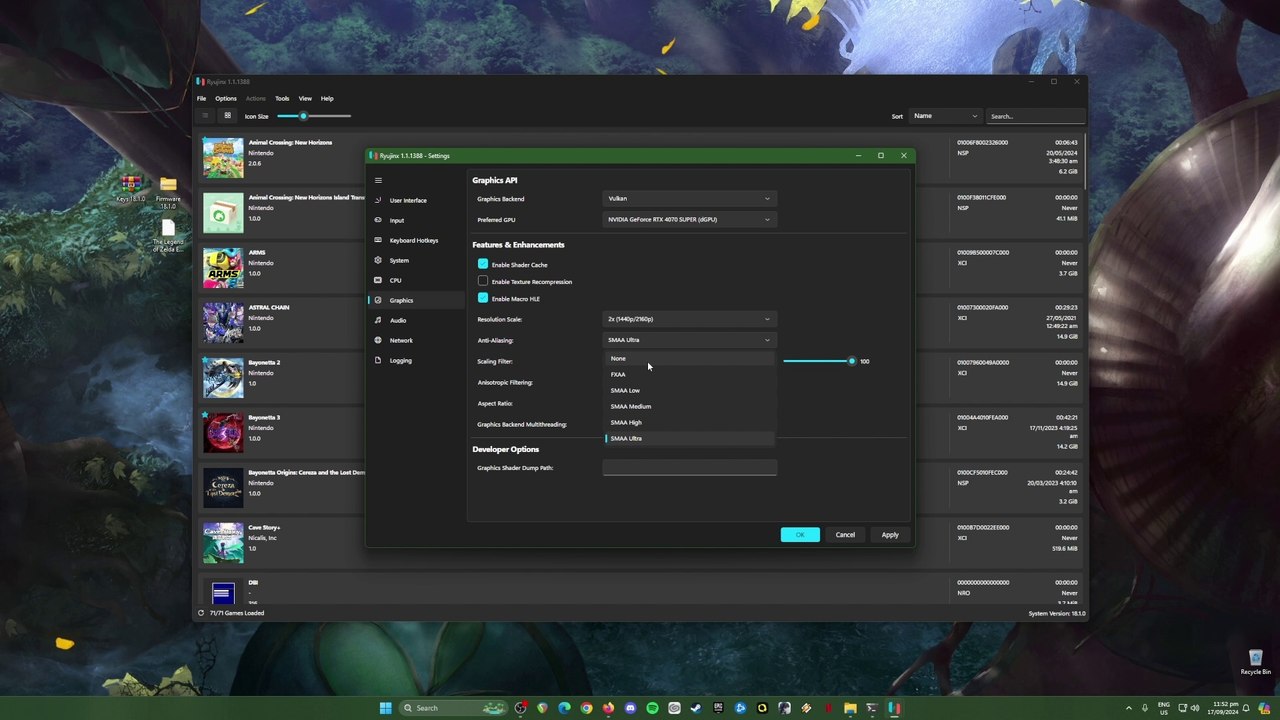Collapse the Anti-Aliasing SMAA Ultra combo box
The image size is (1280, 720).
click(x=689, y=340)
